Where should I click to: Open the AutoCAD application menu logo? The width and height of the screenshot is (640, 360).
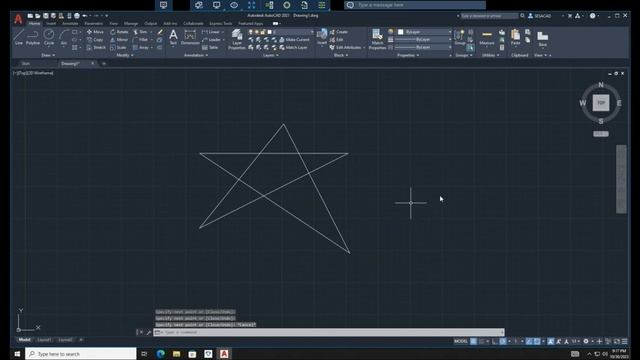click(18, 19)
